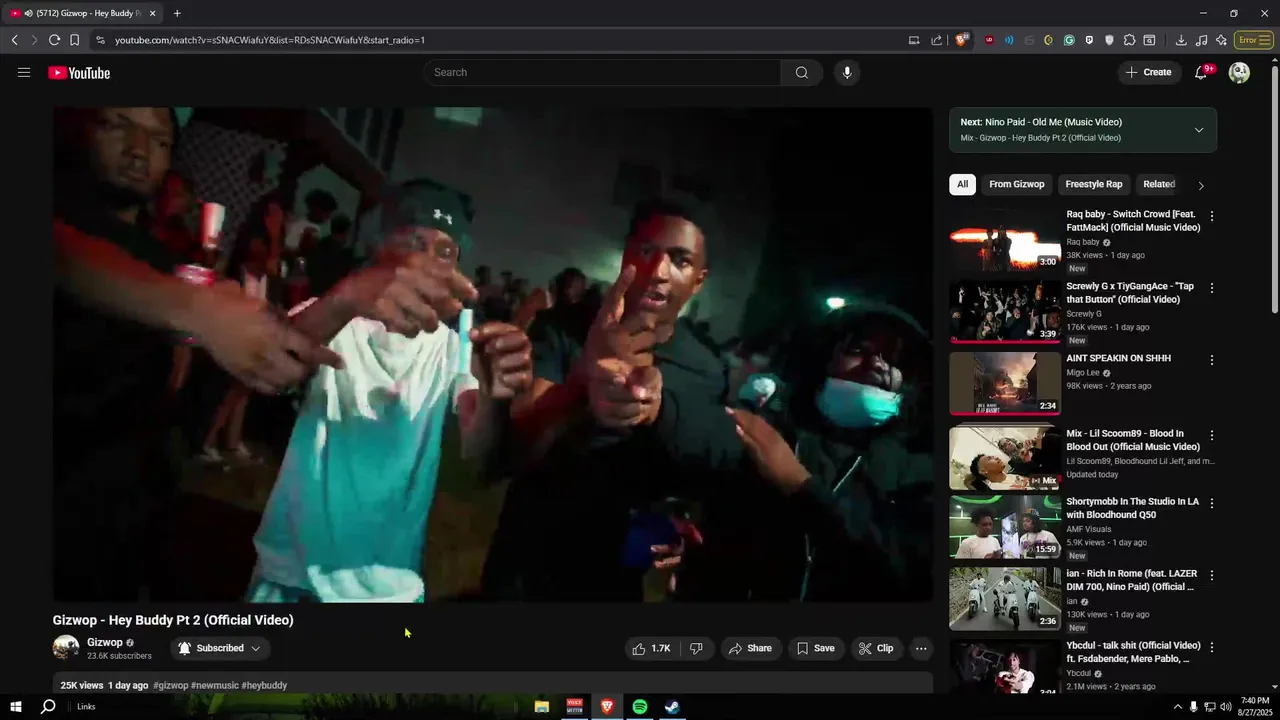Focus the YouTube search field

pyautogui.click(x=602, y=72)
